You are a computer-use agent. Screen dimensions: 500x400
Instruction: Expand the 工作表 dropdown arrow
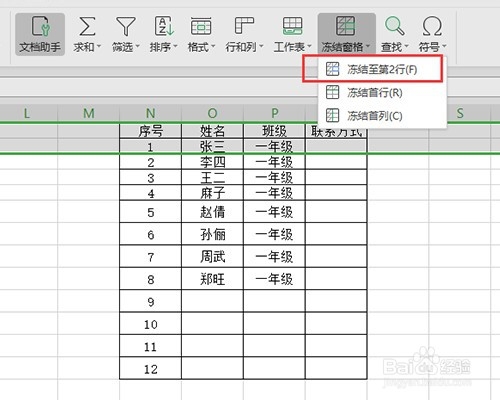click(x=309, y=47)
